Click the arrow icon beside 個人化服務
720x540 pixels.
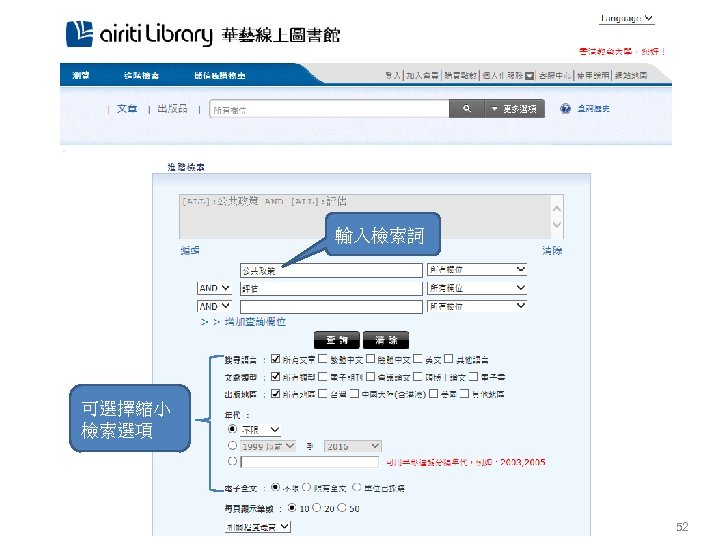click(529, 76)
